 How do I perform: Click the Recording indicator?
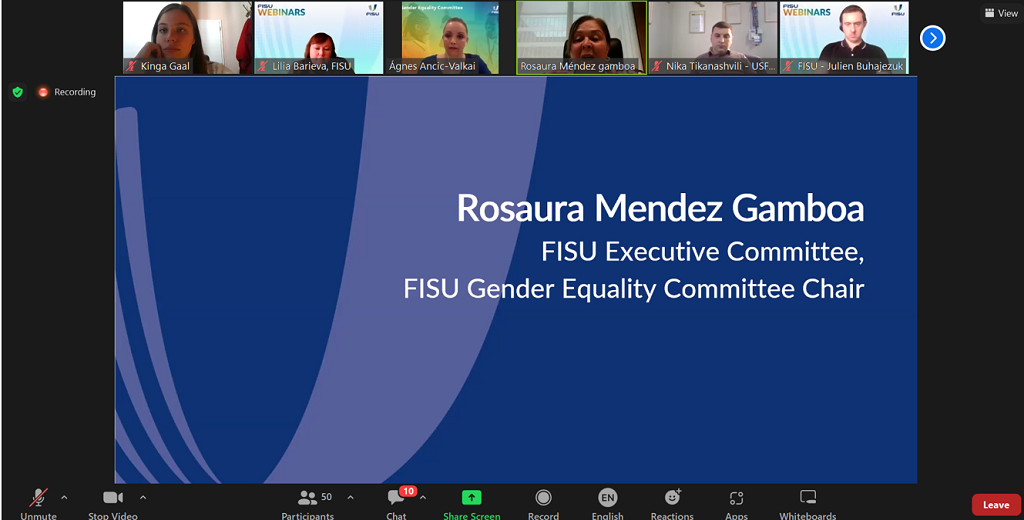click(67, 92)
